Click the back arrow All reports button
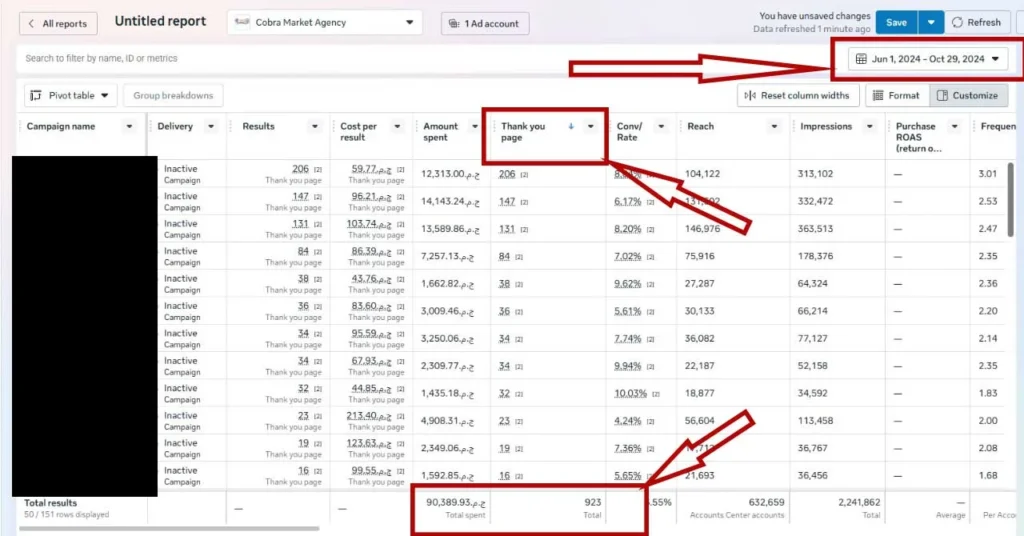 click(x=57, y=23)
